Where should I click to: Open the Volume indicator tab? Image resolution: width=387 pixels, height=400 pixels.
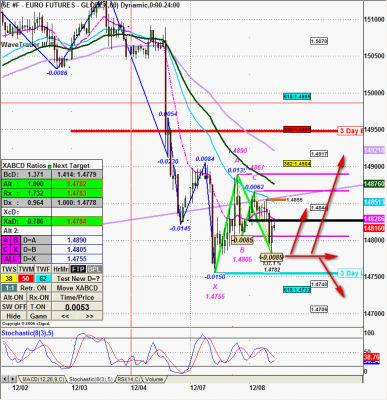(154, 379)
